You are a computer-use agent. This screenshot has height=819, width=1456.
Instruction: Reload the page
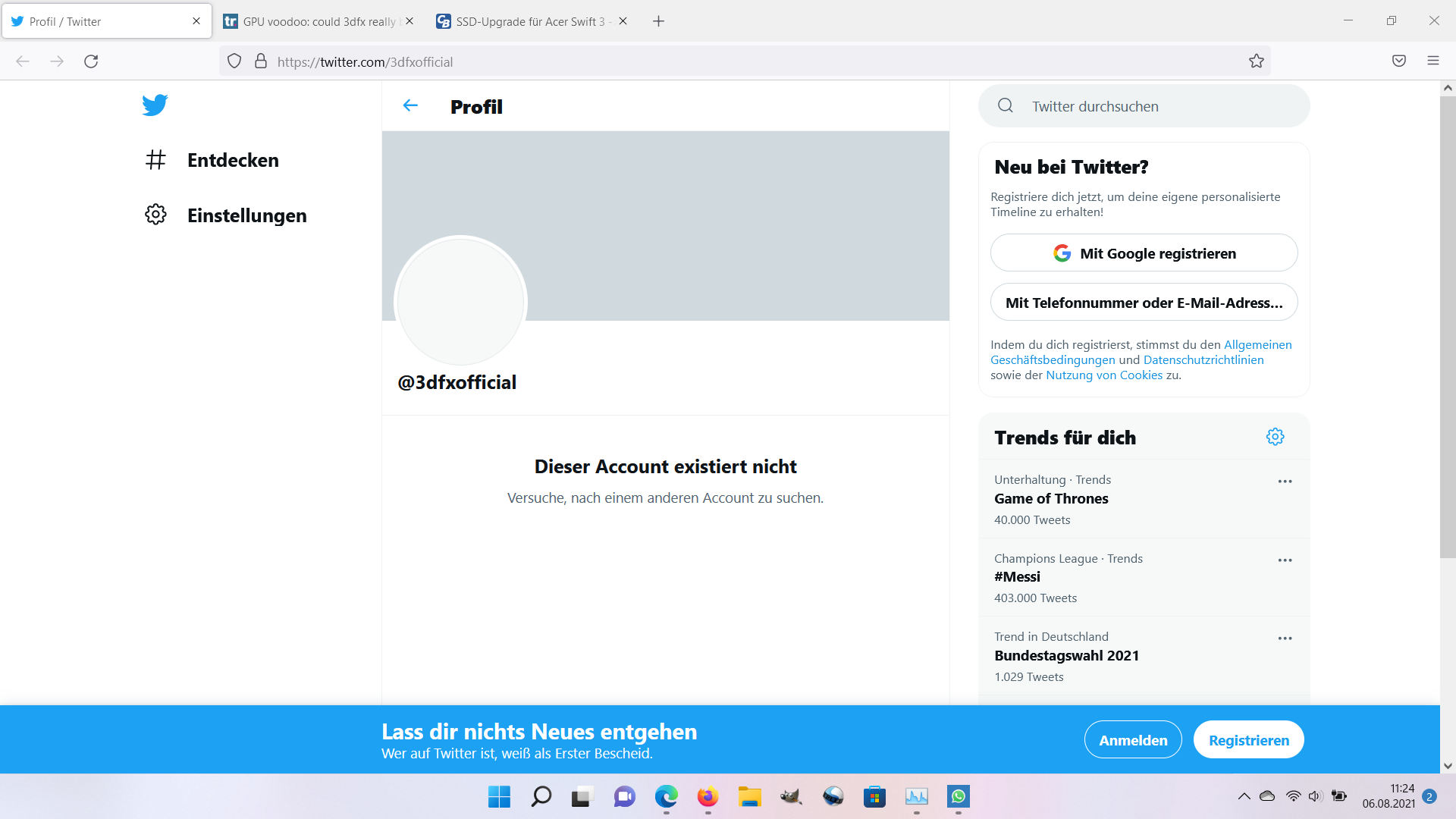click(x=91, y=61)
